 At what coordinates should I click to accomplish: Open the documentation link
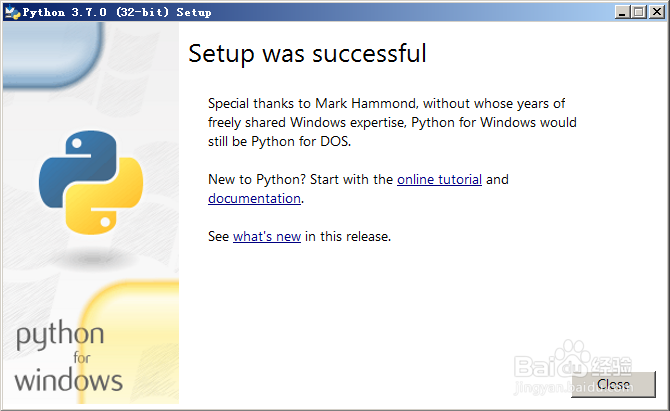(254, 198)
